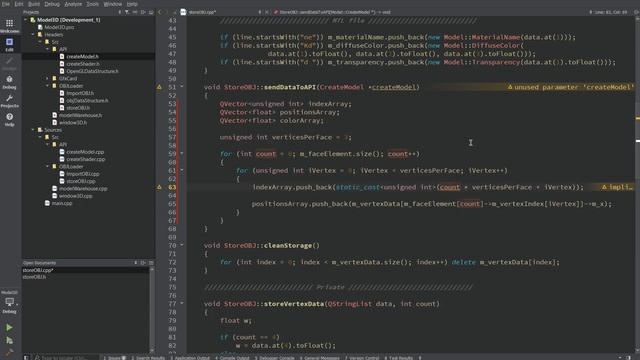
Task: Close the current document storeOBJ.cpp
Action: pyautogui.click(x=267, y=12)
